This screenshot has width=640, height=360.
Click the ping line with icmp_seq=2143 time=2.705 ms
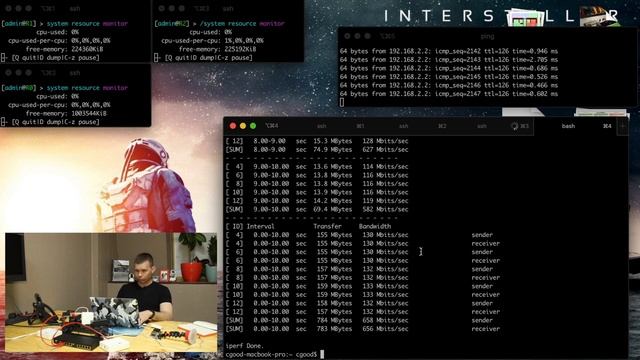[x=449, y=60]
